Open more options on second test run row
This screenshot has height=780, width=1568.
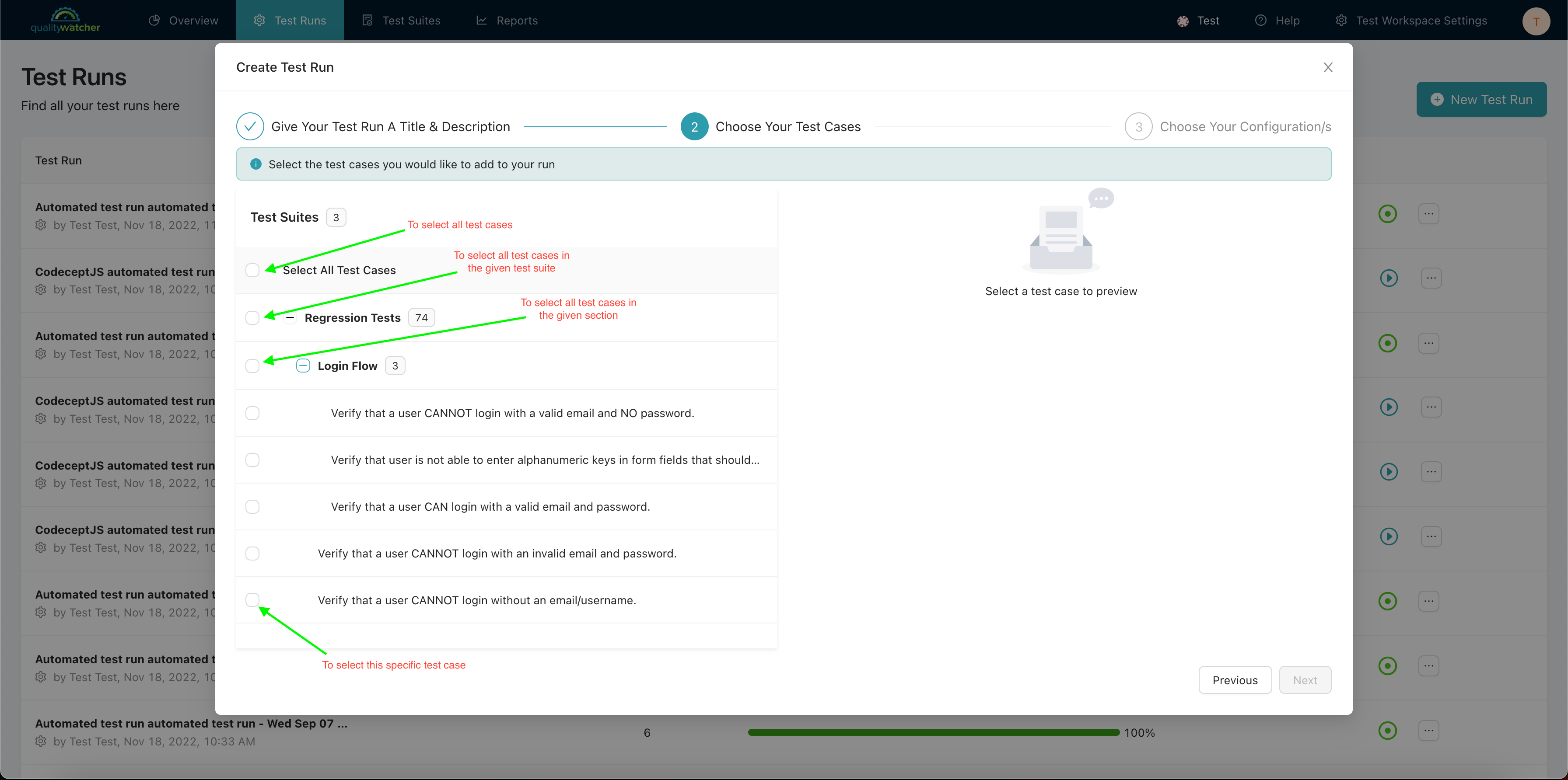point(1431,278)
